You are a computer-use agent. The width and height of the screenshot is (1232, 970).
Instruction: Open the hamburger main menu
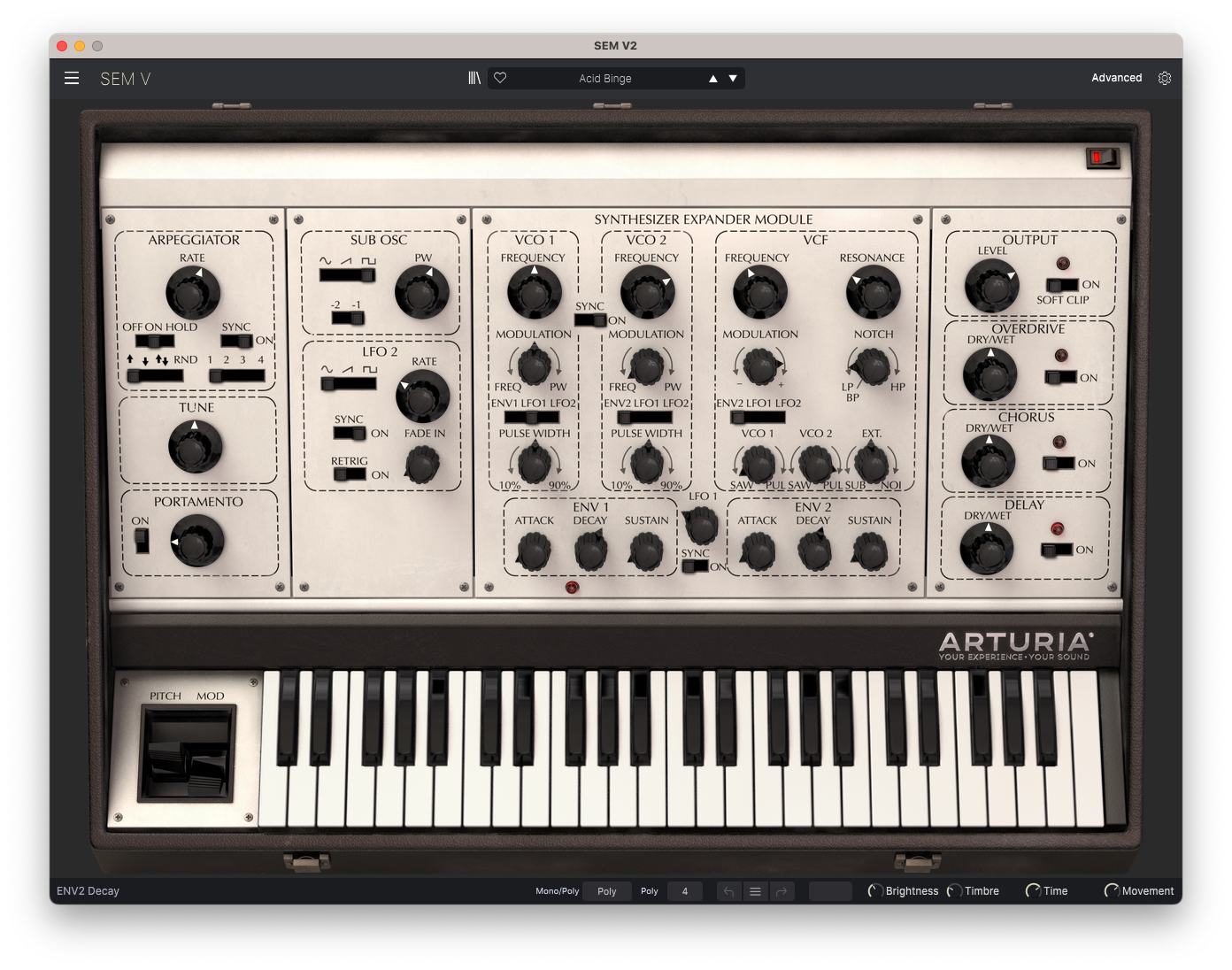click(x=72, y=78)
